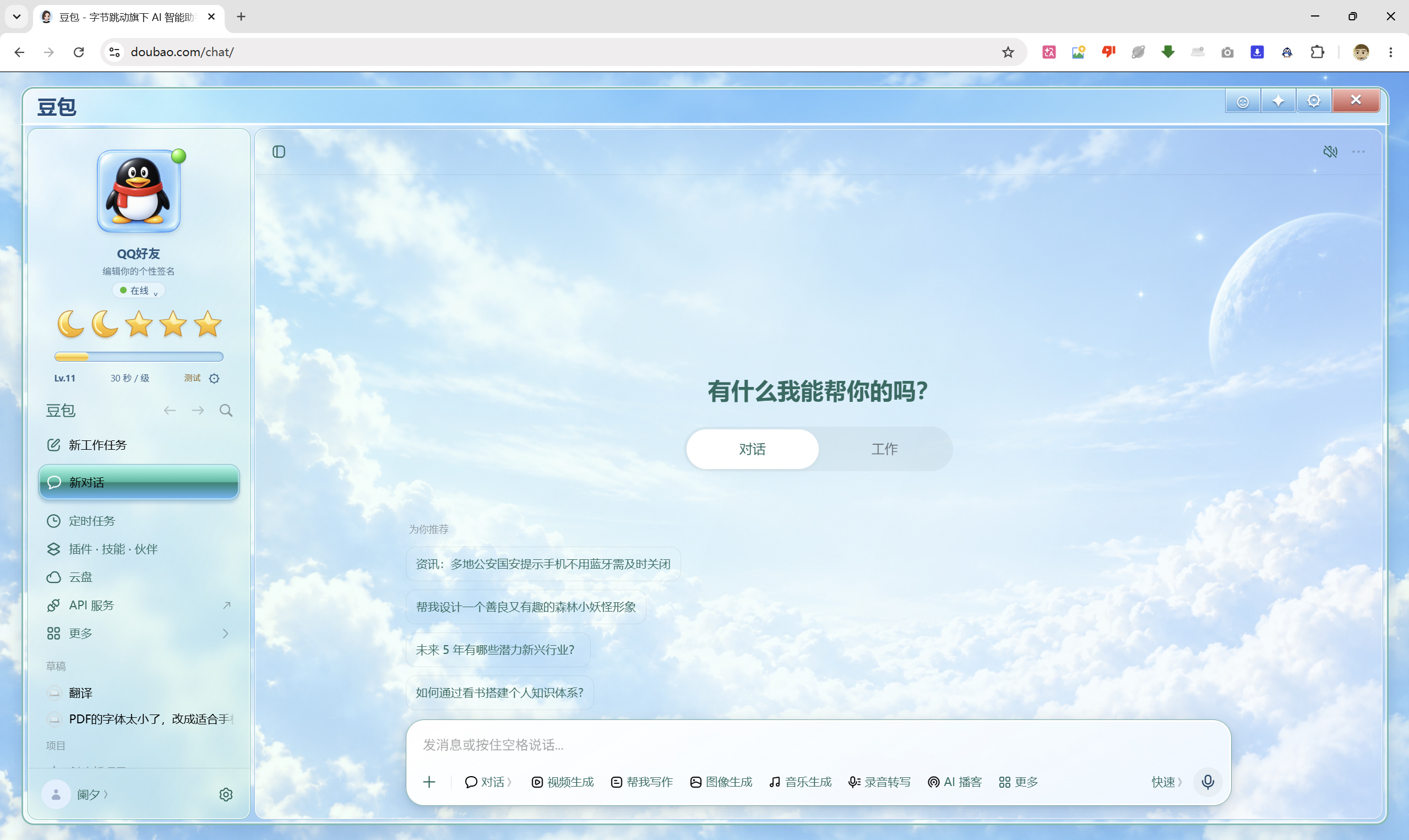Select 帮我写作 writing tool
Screen dimensions: 1409x840
pos(641,782)
